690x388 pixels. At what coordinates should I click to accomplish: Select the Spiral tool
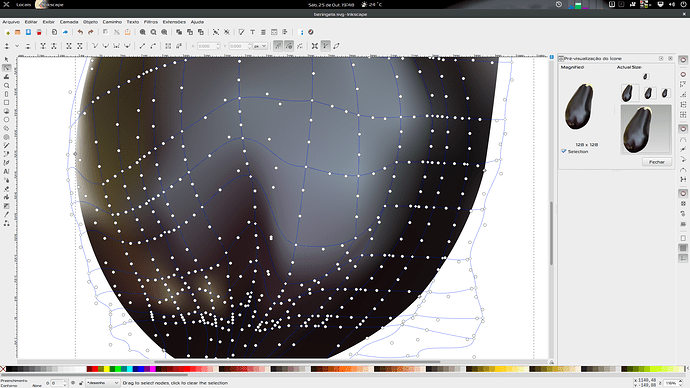(6, 137)
